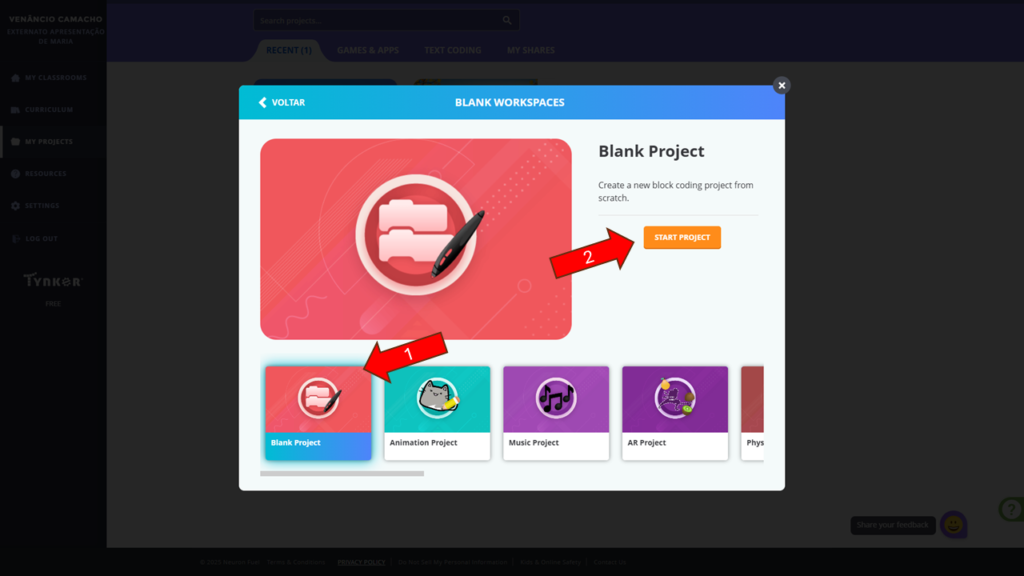Click the Log Out sidebar icon
The image size is (1024, 576).
tap(16, 239)
